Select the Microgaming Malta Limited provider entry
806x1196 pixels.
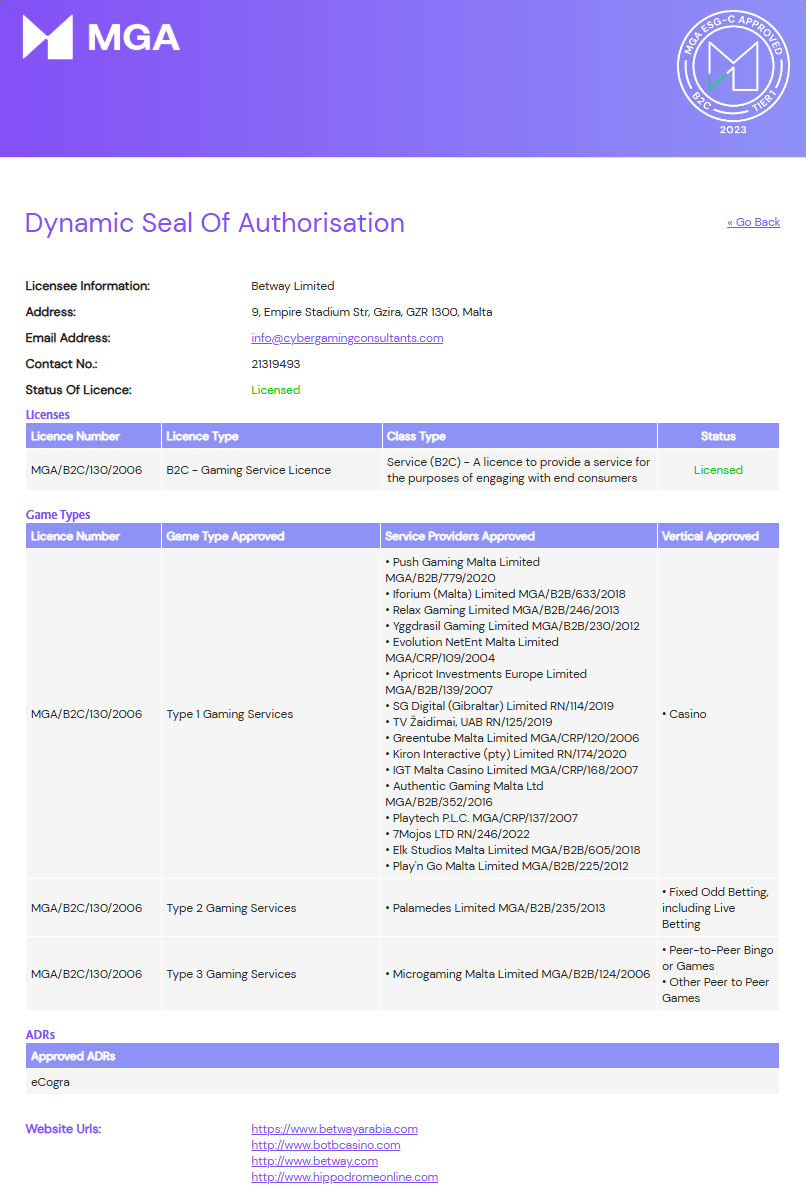[x=518, y=974]
